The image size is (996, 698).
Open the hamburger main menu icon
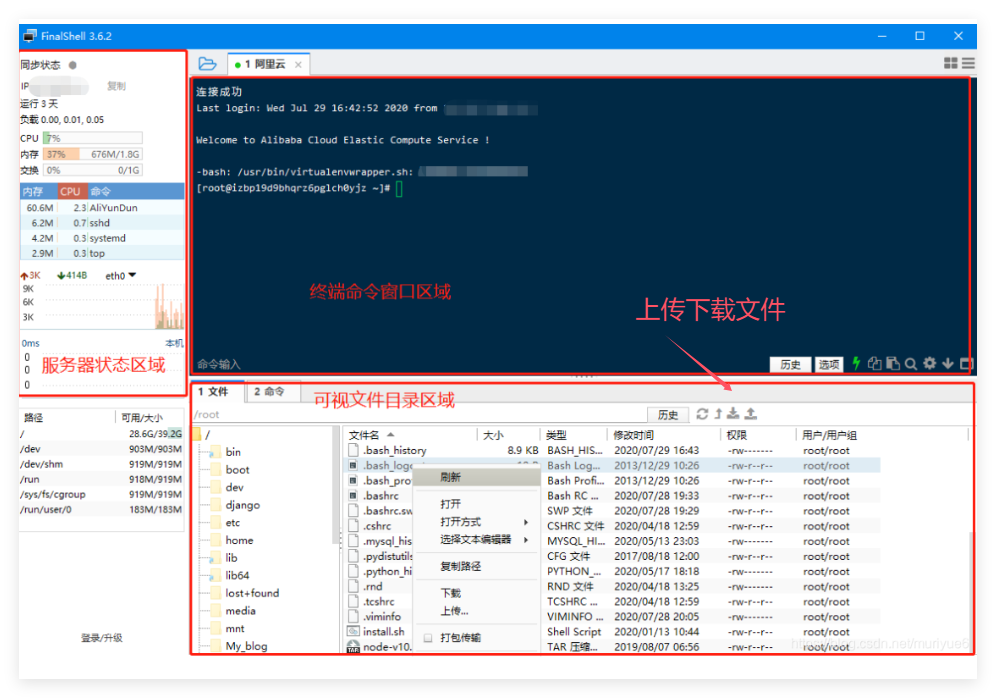click(x=968, y=63)
